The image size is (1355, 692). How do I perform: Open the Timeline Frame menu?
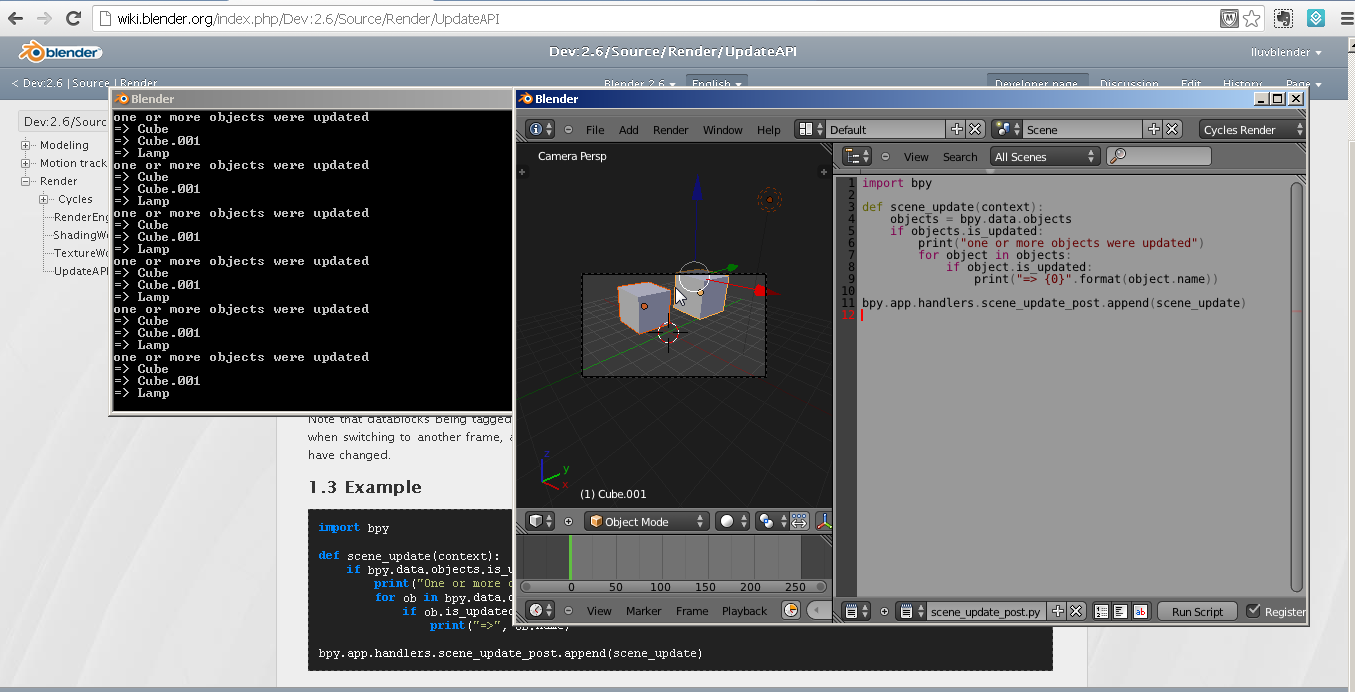691,611
